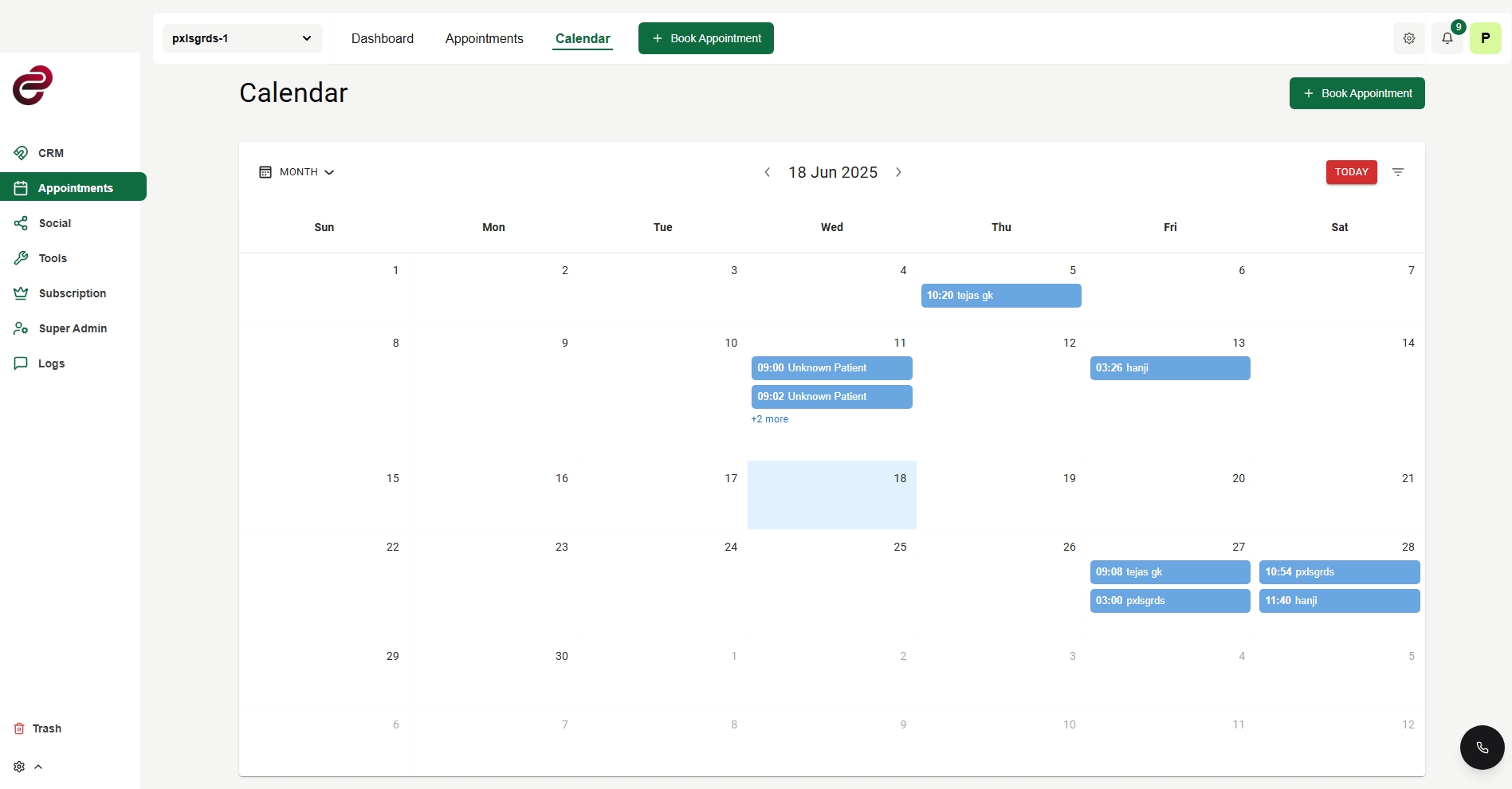Select highlighted day 18 cell
Viewport: 1512px width, 789px height.
832,495
